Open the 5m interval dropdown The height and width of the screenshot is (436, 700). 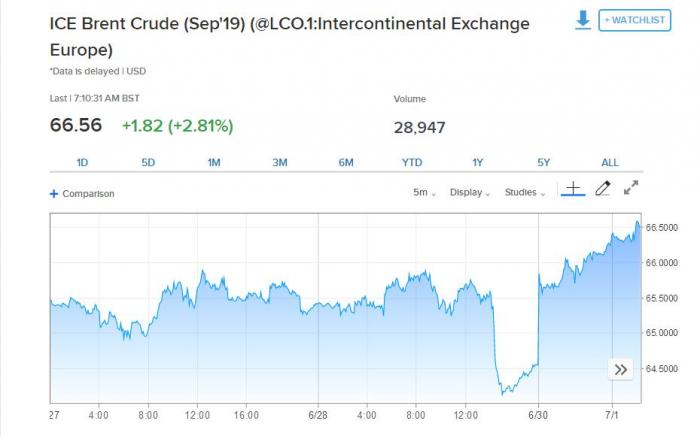425,193
